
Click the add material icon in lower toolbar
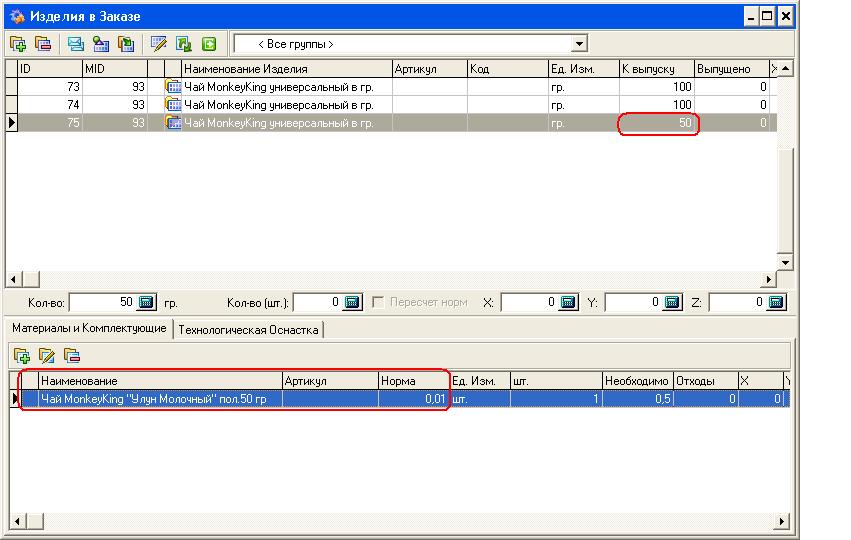click(21, 355)
